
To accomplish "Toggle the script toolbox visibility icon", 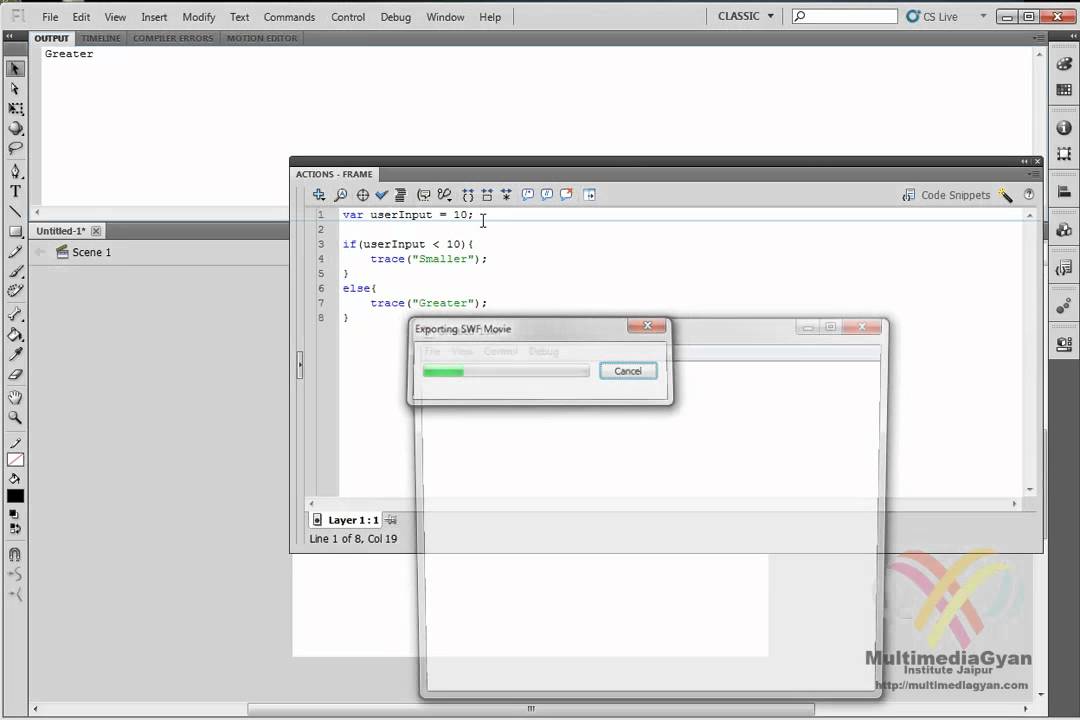I will point(590,195).
